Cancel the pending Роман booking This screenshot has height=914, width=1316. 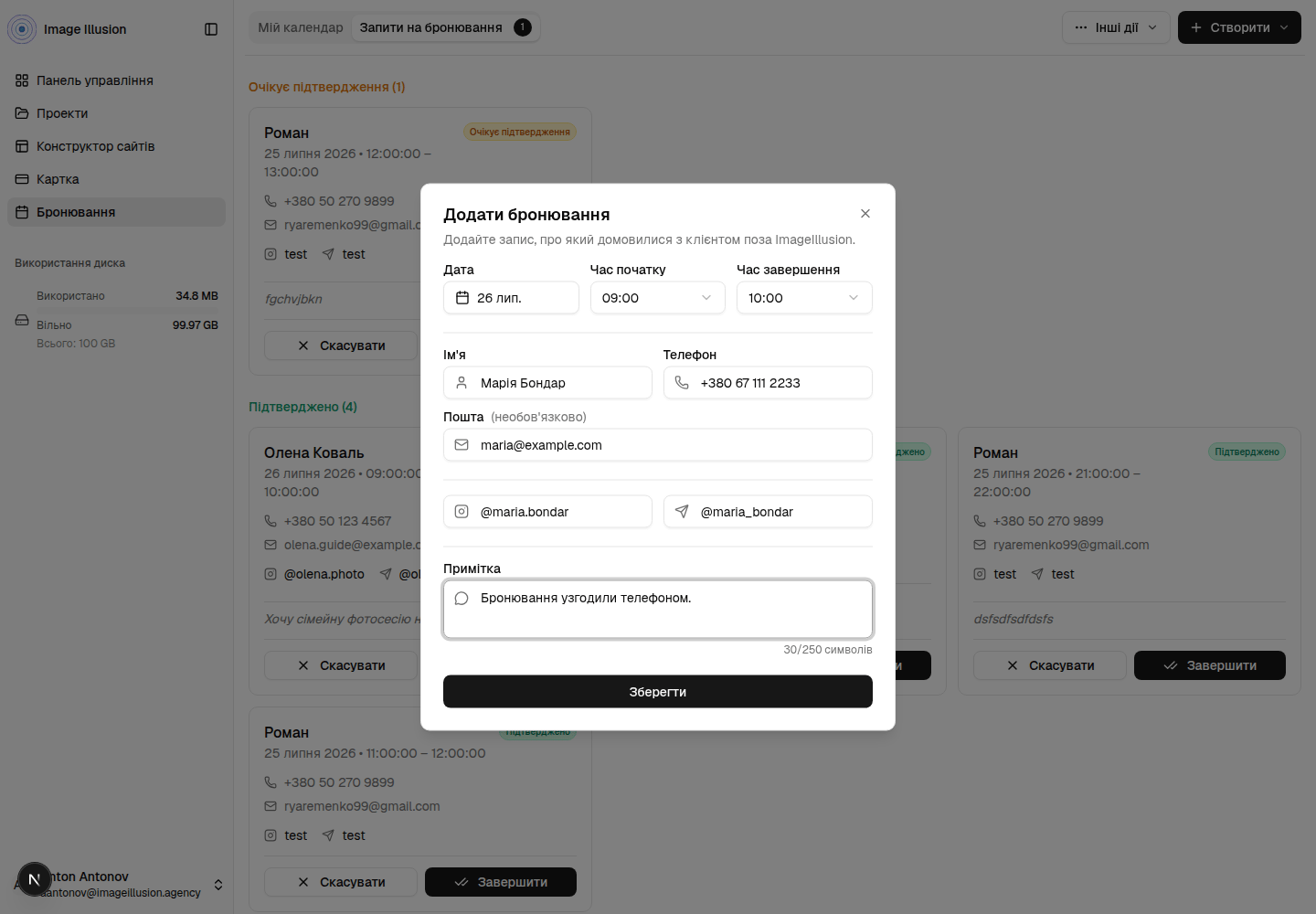pos(341,345)
